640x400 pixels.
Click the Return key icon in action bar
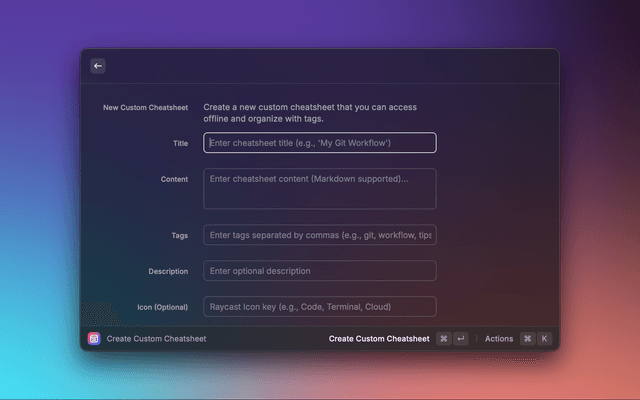460,339
